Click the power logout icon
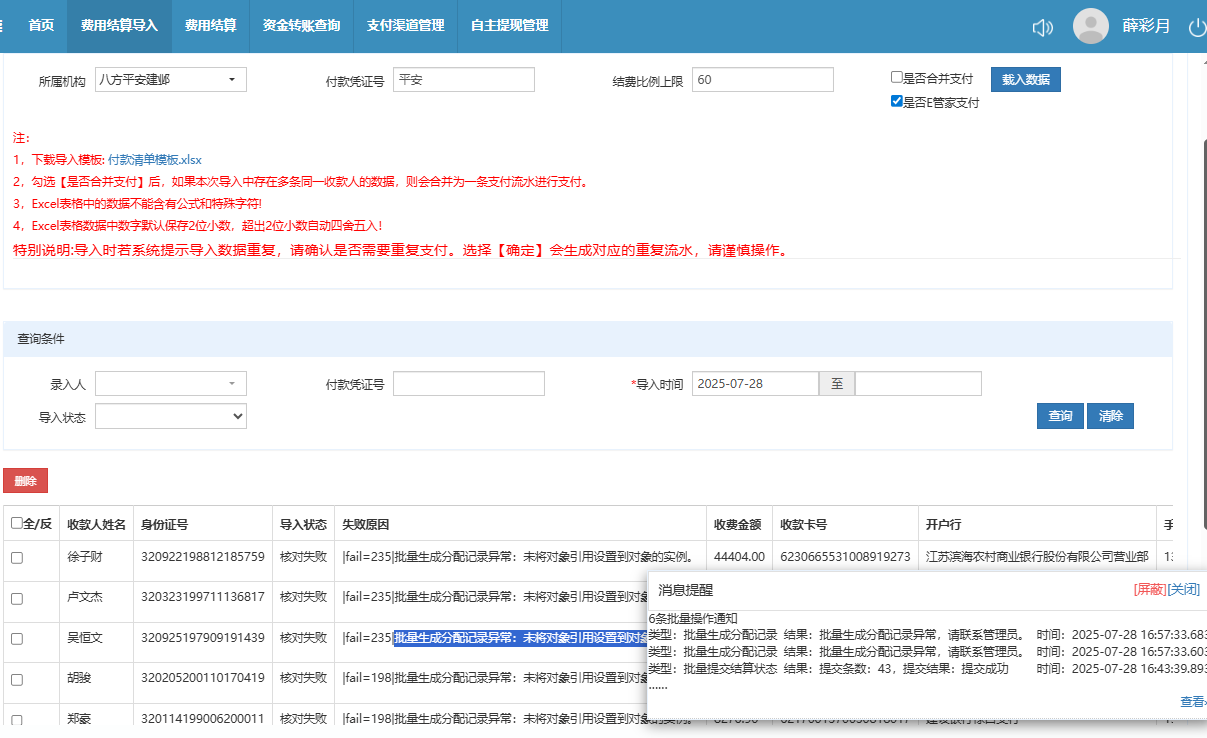This screenshot has height=738, width=1207. [1196, 27]
